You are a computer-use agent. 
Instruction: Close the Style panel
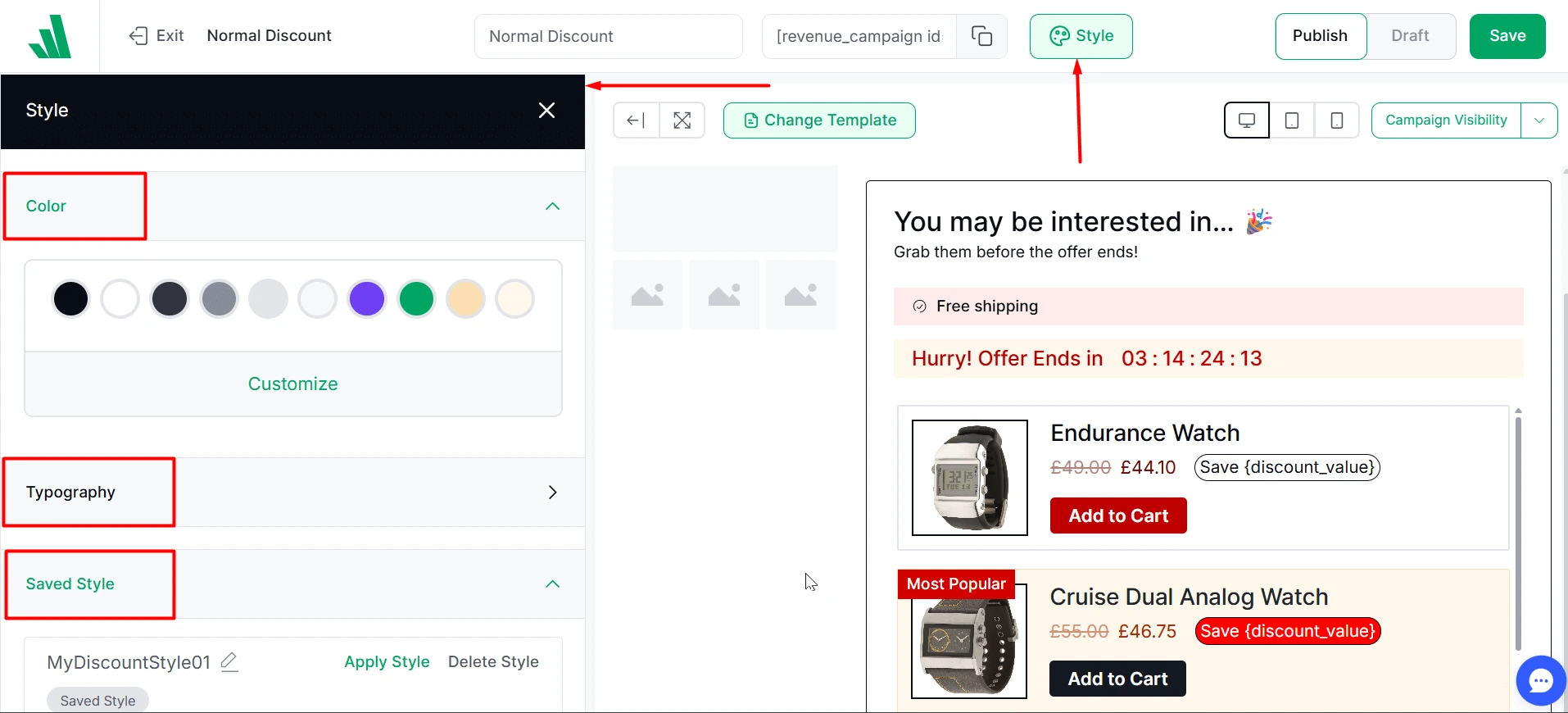(x=546, y=111)
